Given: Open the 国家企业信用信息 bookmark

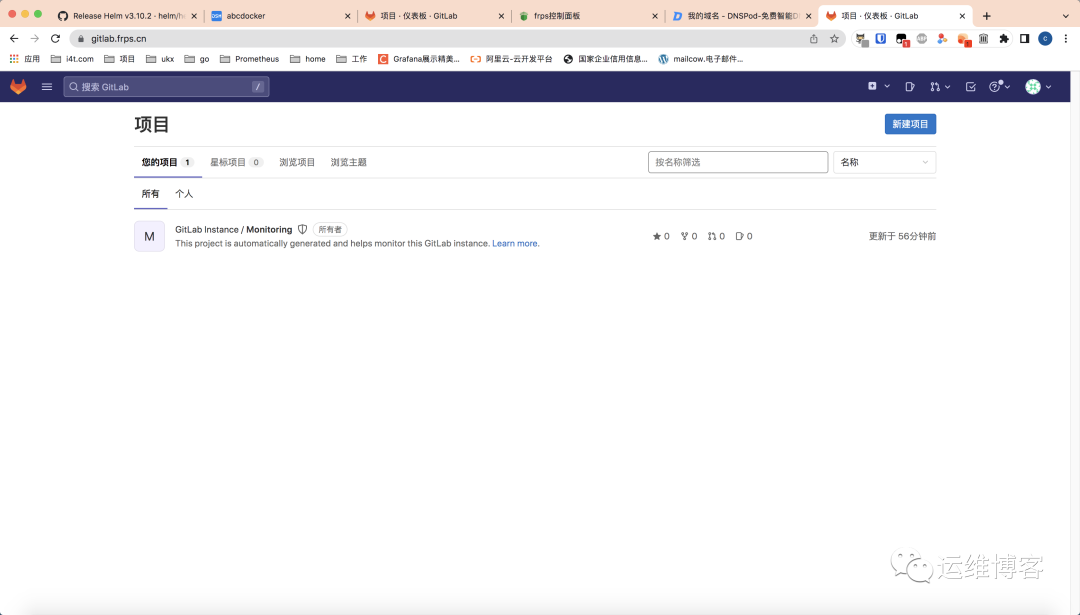Looking at the screenshot, I should tap(605, 59).
